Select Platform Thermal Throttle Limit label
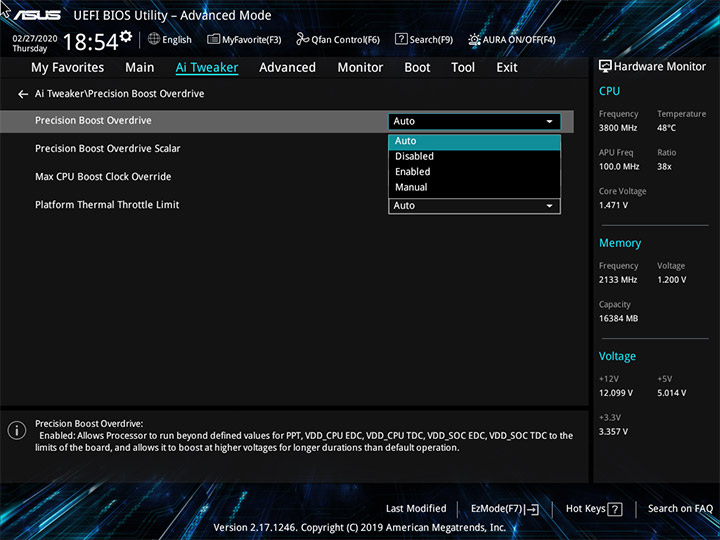Image resolution: width=720 pixels, height=540 pixels. [107, 205]
